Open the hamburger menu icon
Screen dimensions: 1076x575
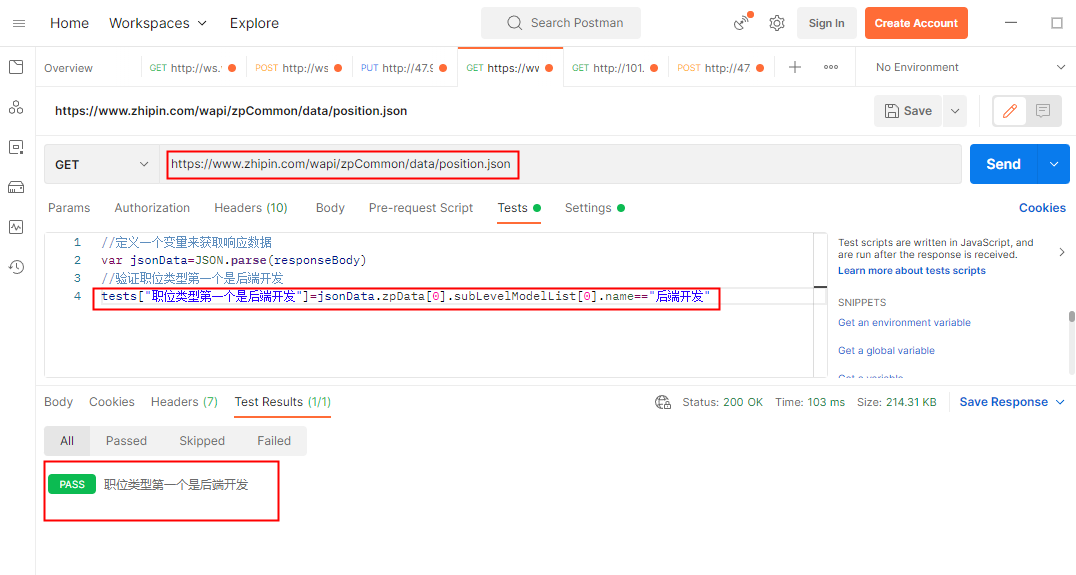(19, 23)
